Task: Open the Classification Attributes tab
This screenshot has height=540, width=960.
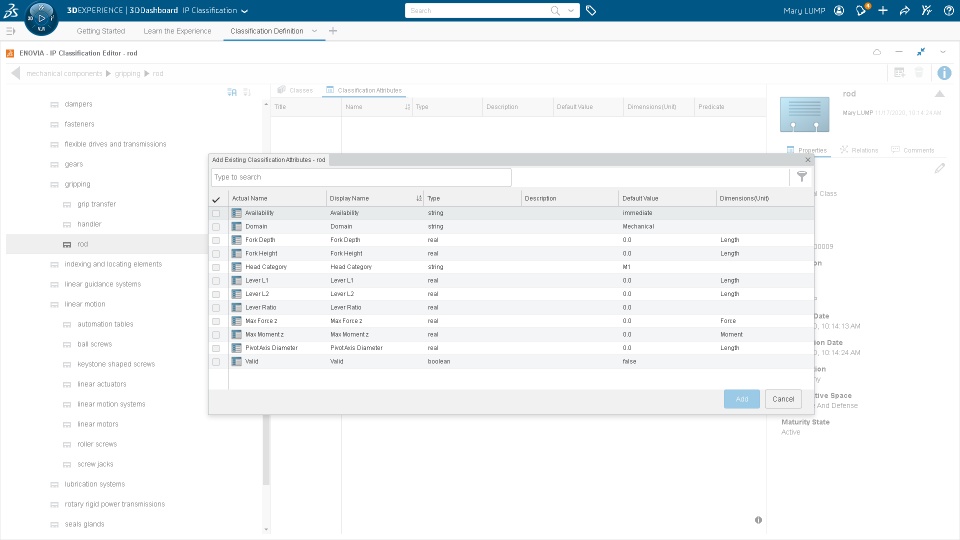Action: coord(364,90)
